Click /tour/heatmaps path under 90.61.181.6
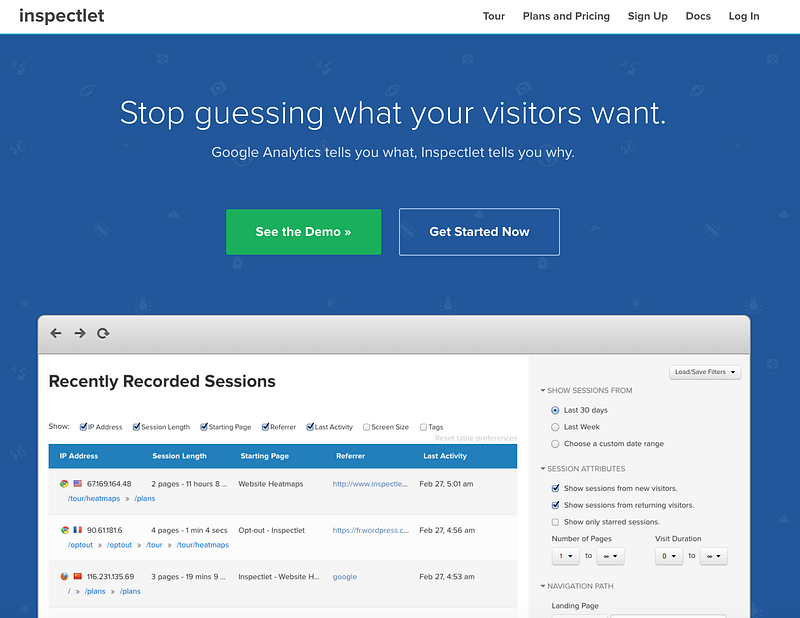This screenshot has width=800, height=618. tap(203, 545)
